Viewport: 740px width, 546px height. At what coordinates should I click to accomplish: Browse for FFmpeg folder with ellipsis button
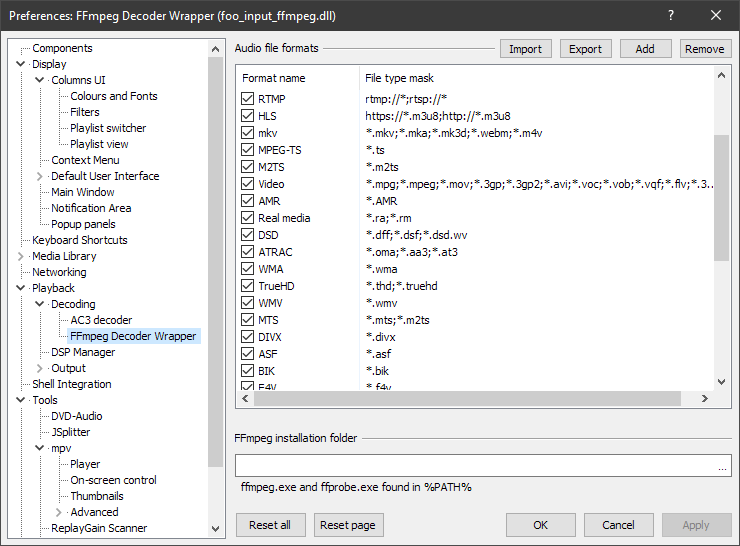coord(722,466)
